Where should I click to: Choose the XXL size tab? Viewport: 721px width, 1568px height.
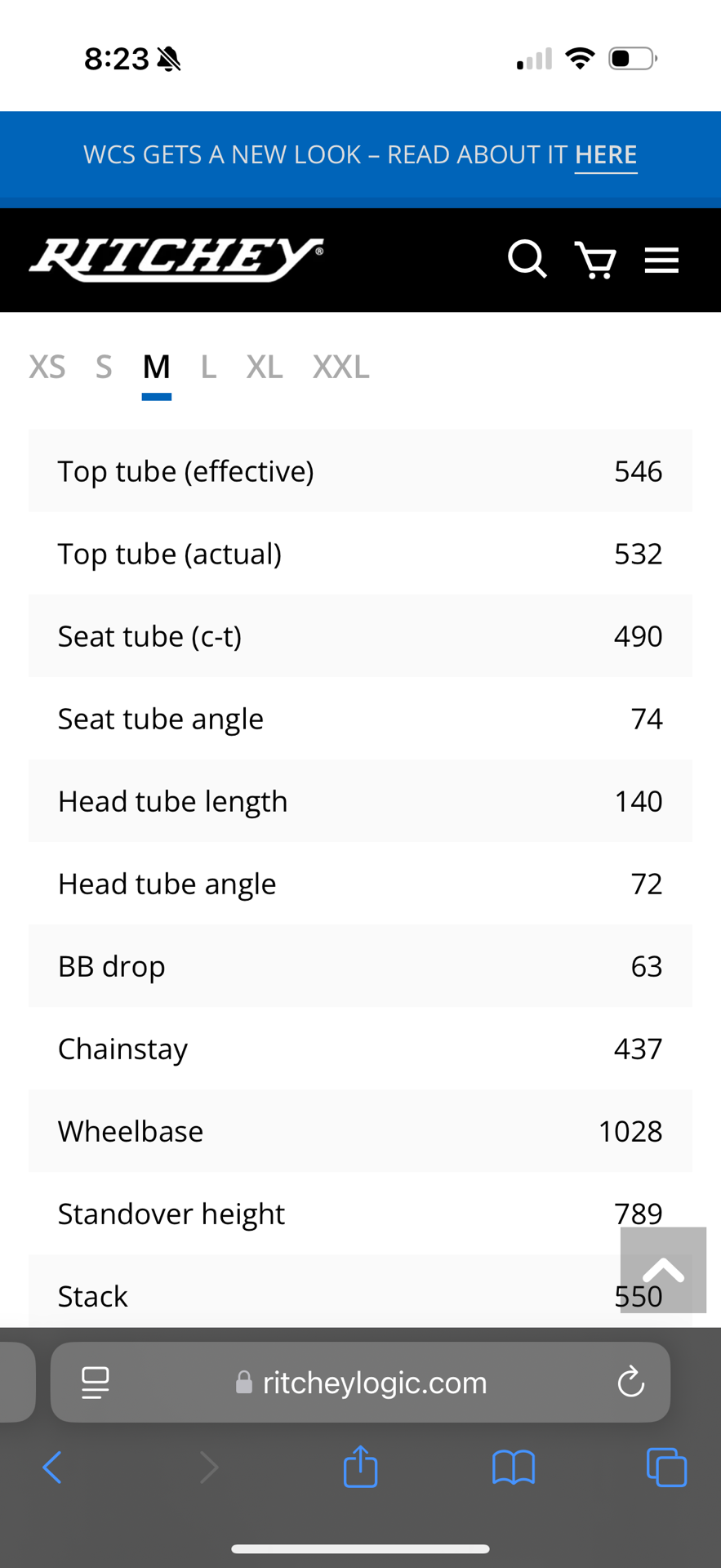[340, 367]
